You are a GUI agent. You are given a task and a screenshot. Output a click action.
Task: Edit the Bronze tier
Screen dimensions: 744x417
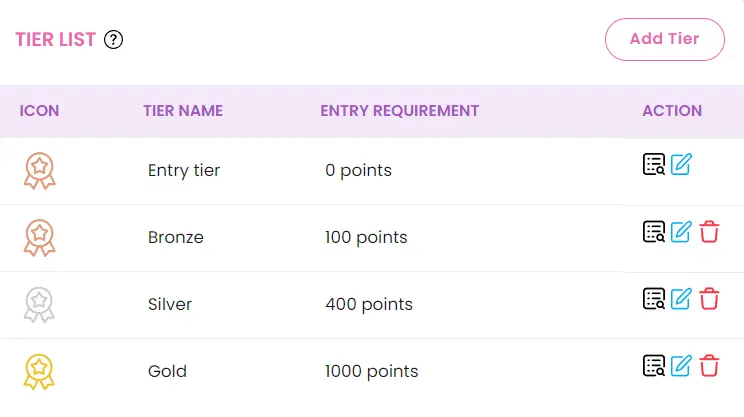point(681,232)
